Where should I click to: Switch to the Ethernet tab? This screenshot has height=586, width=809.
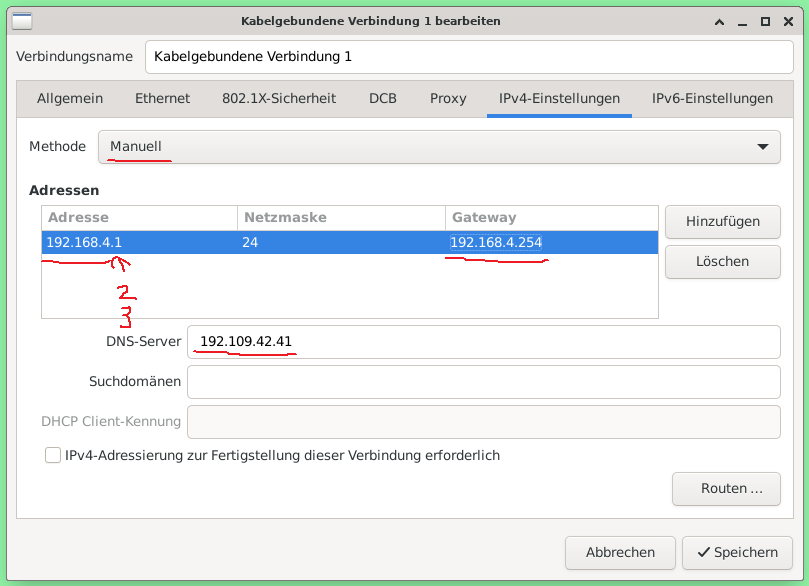coord(162,98)
